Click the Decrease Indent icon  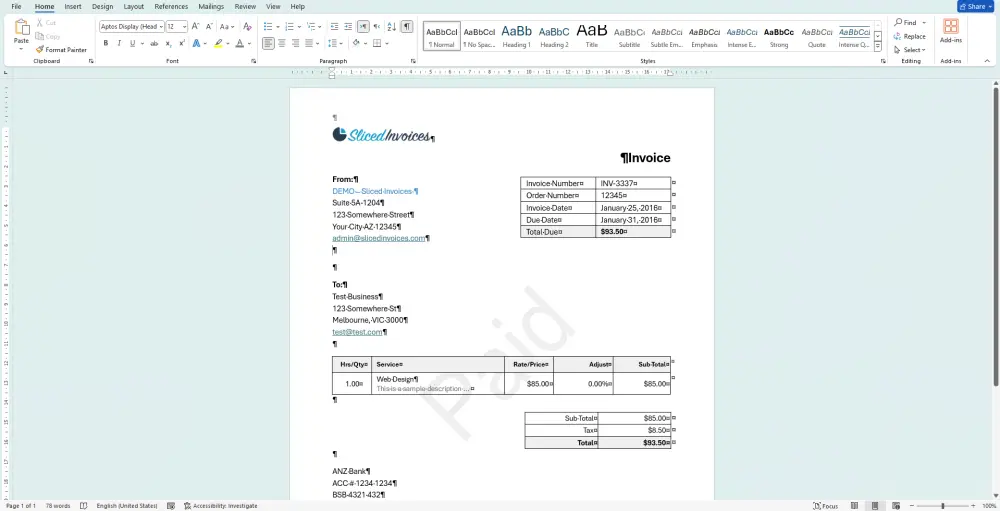tap(335, 27)
